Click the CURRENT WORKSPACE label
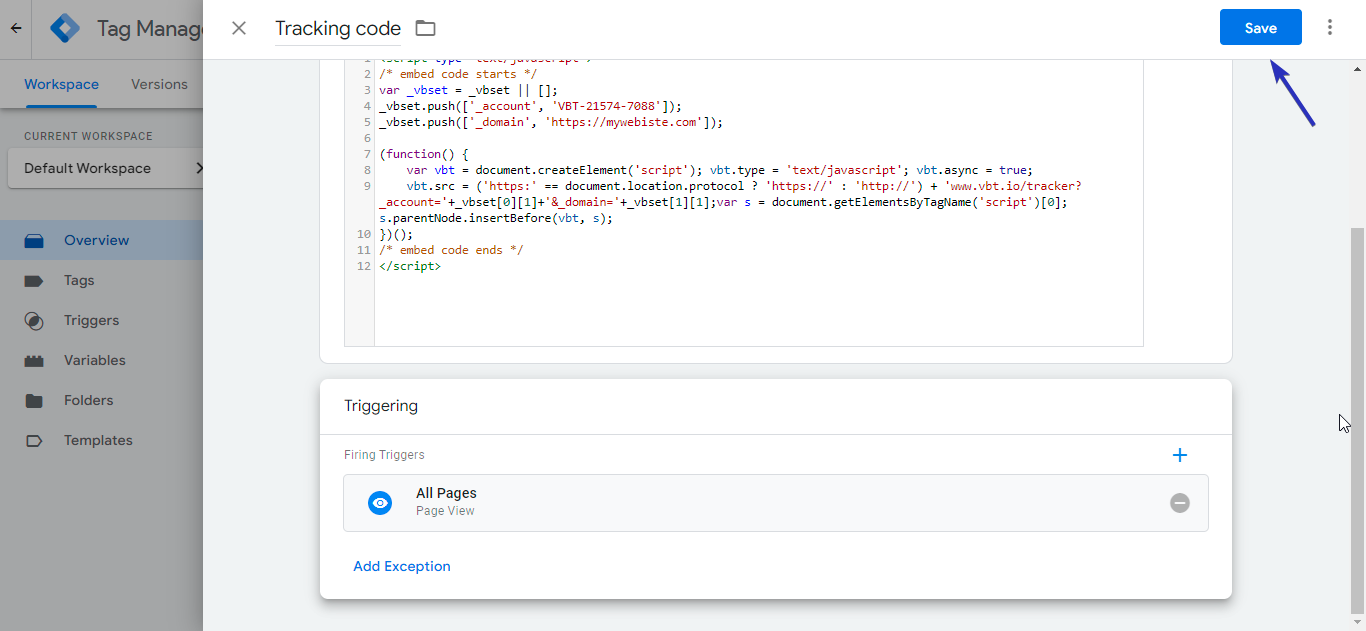 pos(88,136)
